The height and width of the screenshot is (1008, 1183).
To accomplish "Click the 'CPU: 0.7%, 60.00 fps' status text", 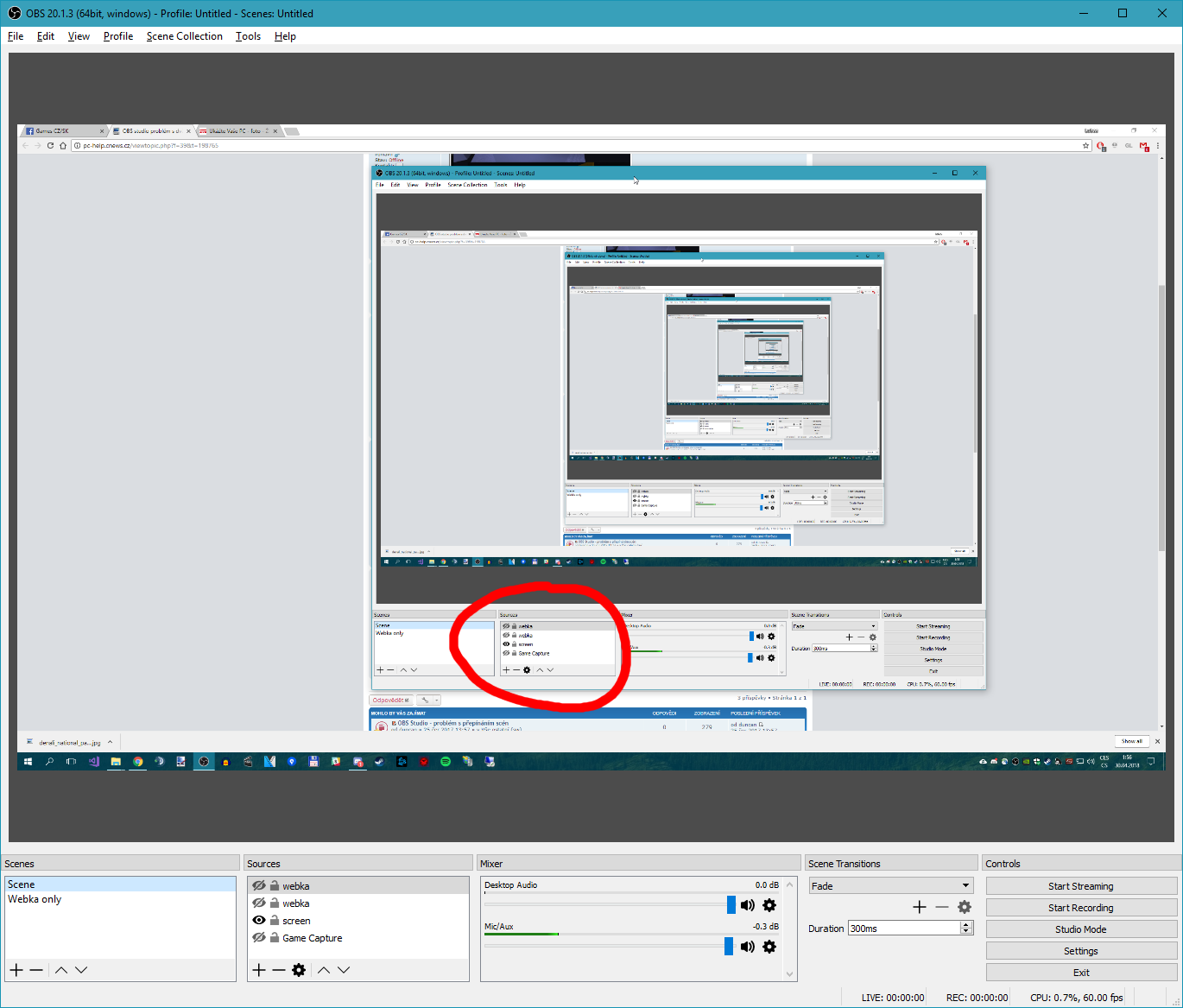I will pos(1077,998).
